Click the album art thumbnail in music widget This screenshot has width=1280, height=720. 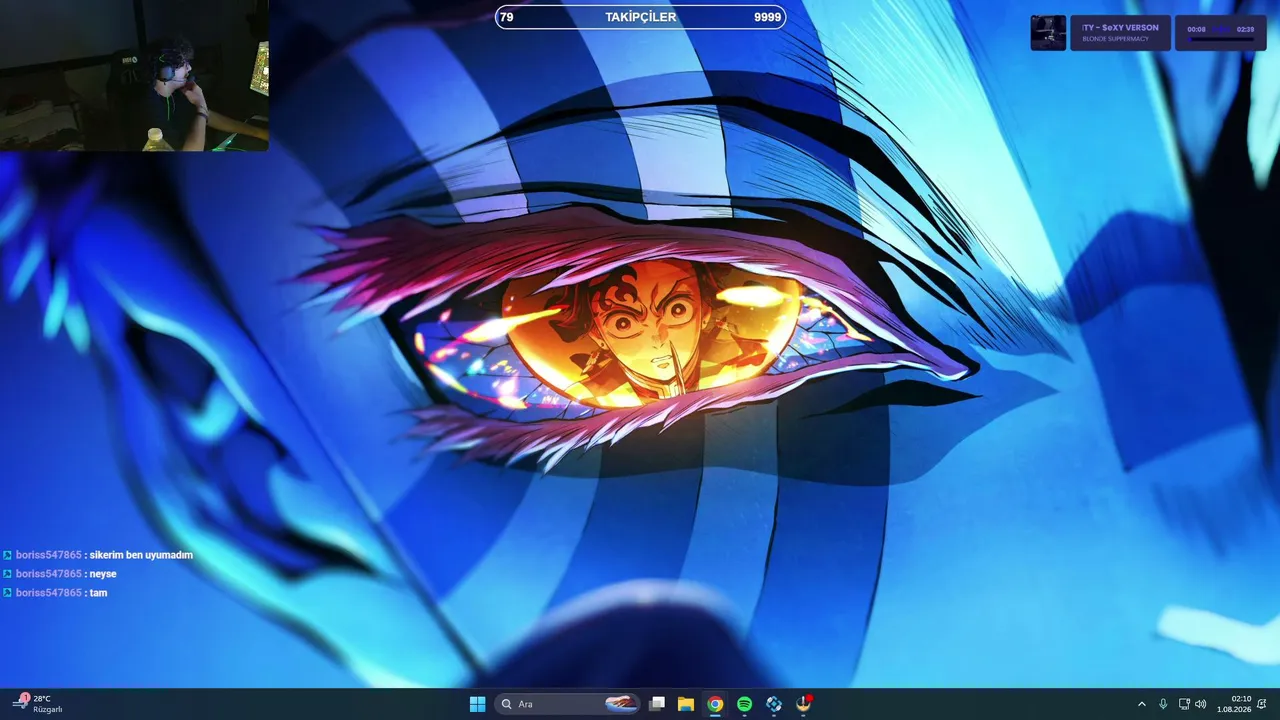point(1048,32)
